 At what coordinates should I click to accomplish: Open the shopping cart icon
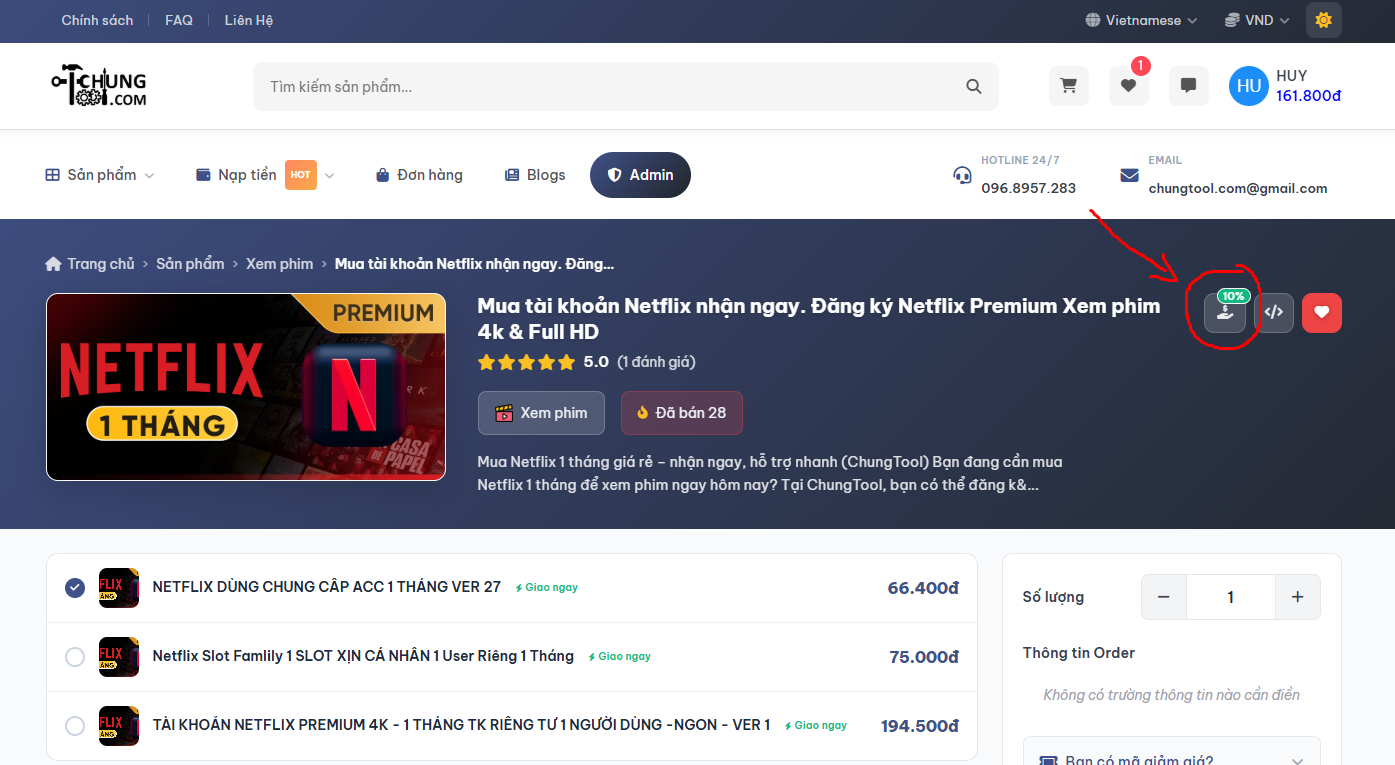[1068, 86]
